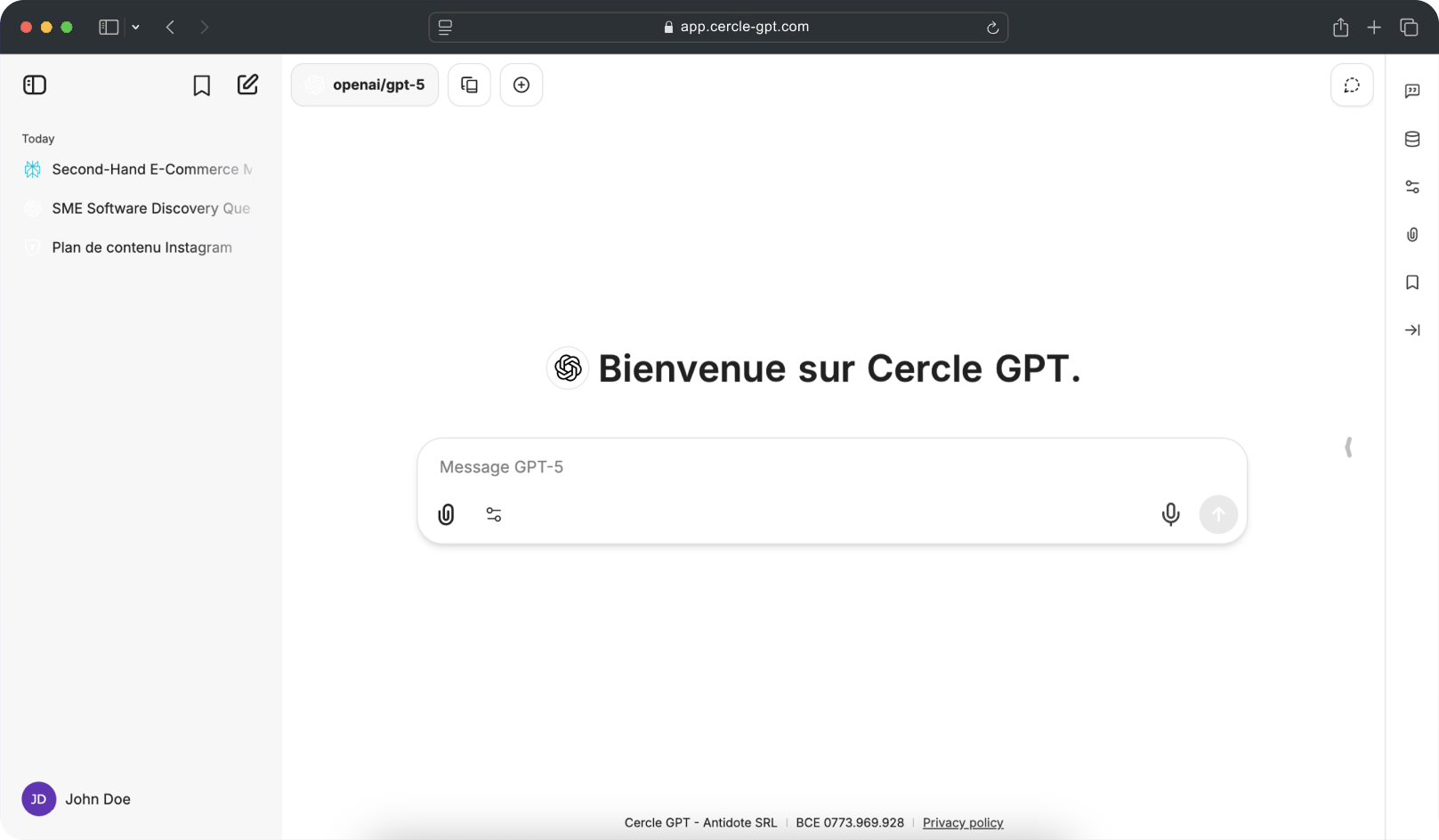Click the dashed chat bubble temporary chat icon
1439x840 pixels.
point(1352,85)
